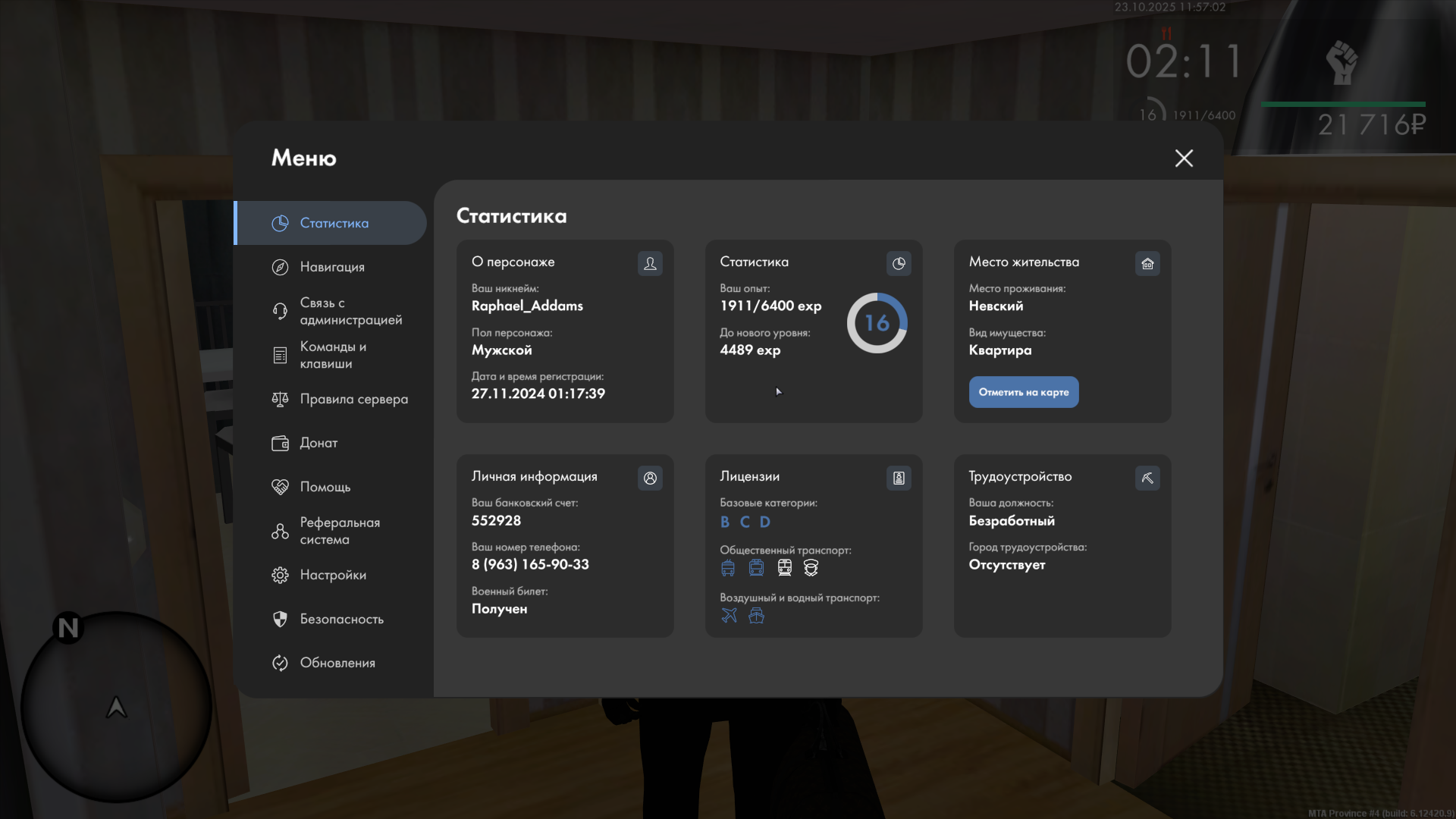Click the airplane license icon
The width and height of the screenshot is (1456, 819).
729,615
